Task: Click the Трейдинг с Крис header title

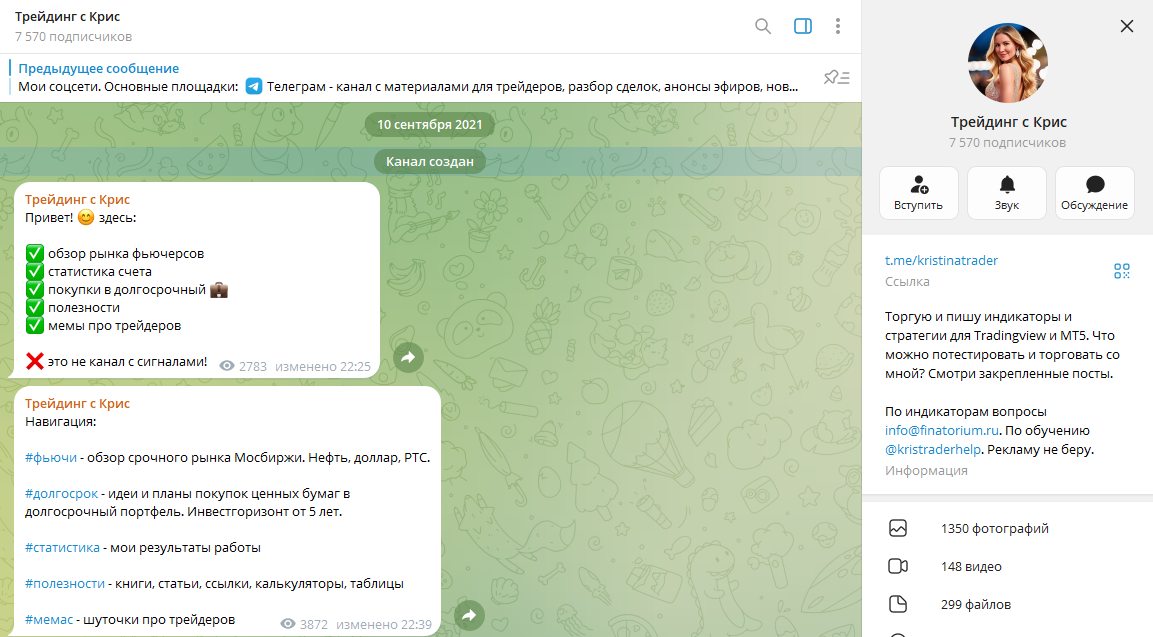Action: (x=68, y=16)
